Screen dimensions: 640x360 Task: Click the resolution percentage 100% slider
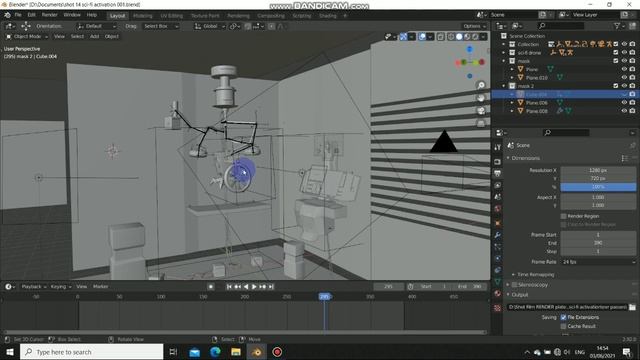click(x=598, y=187)
